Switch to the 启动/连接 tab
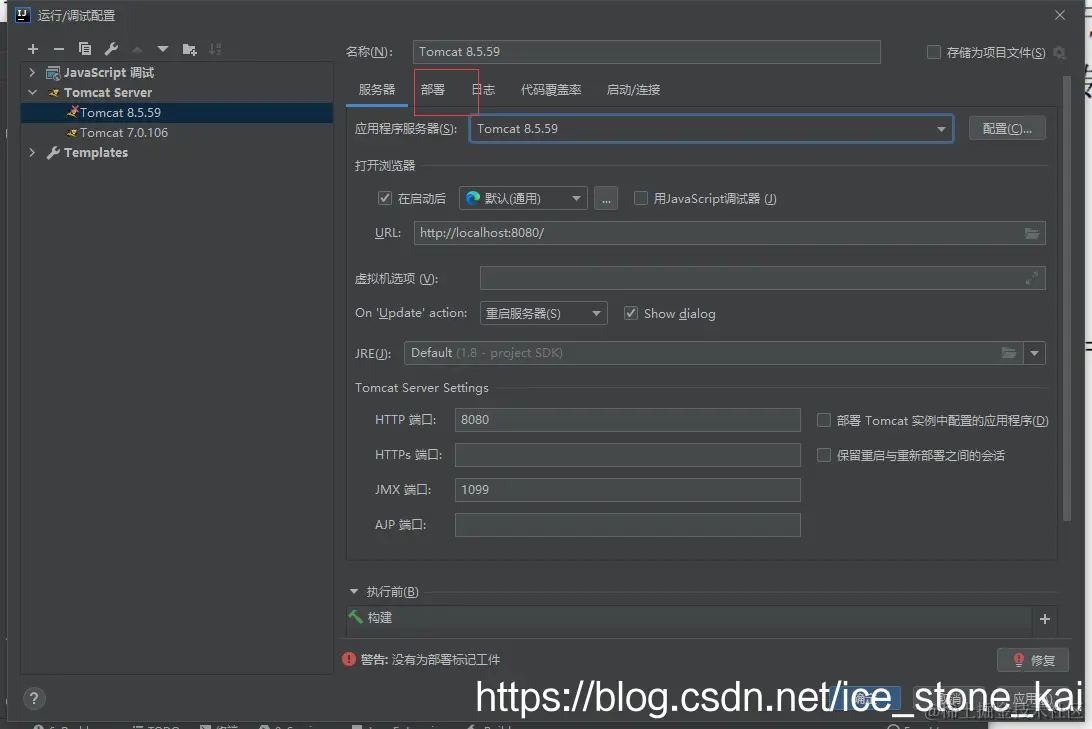The width and height of the screenshot is (1092, 729). (633, 90)
